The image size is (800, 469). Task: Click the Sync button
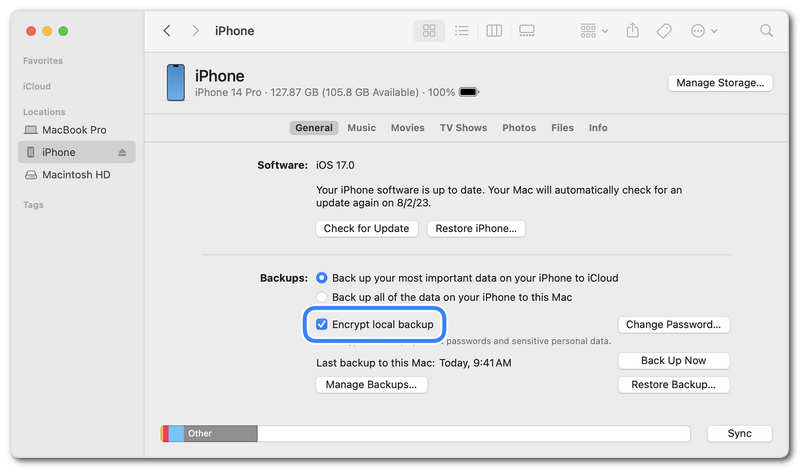[739, 433]
